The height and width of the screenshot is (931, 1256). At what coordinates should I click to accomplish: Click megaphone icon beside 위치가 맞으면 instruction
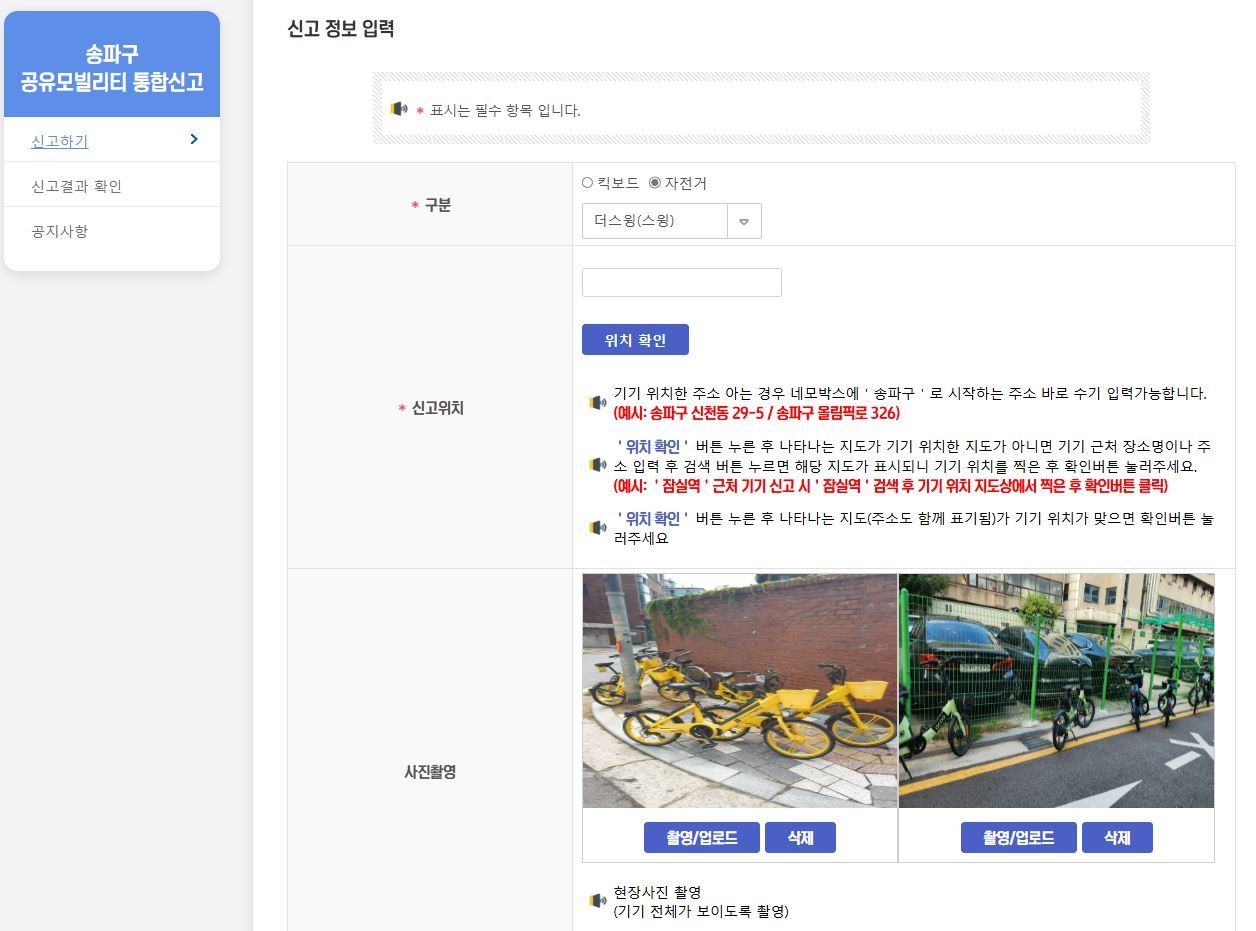598,528
